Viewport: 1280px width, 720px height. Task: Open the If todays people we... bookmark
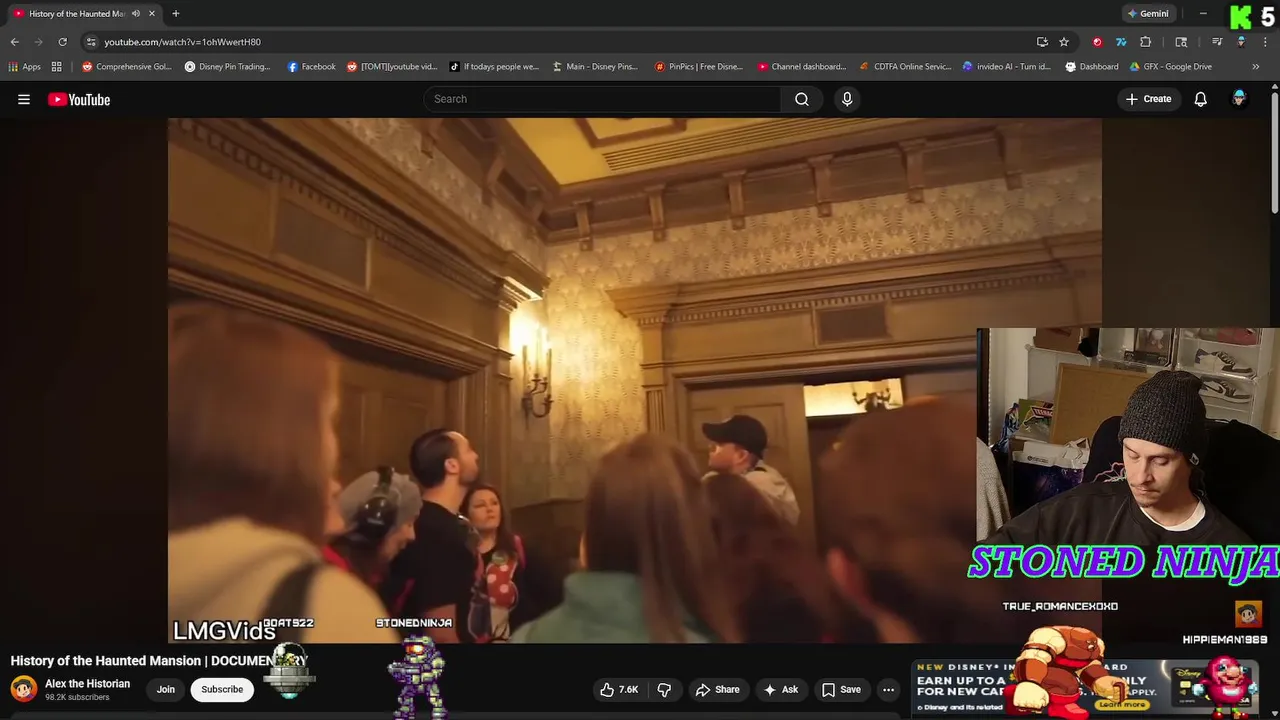tap(494, 67)
